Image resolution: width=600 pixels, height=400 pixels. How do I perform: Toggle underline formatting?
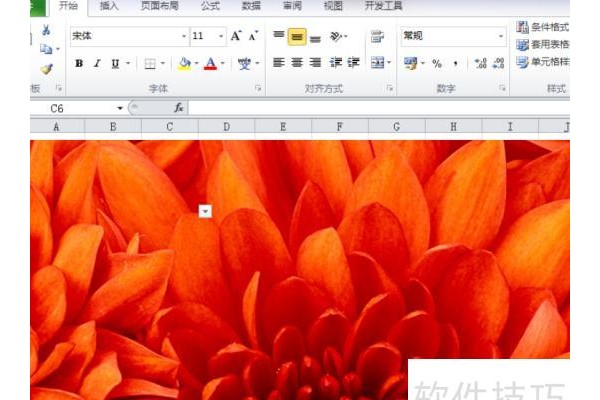[x=115, y=63]
